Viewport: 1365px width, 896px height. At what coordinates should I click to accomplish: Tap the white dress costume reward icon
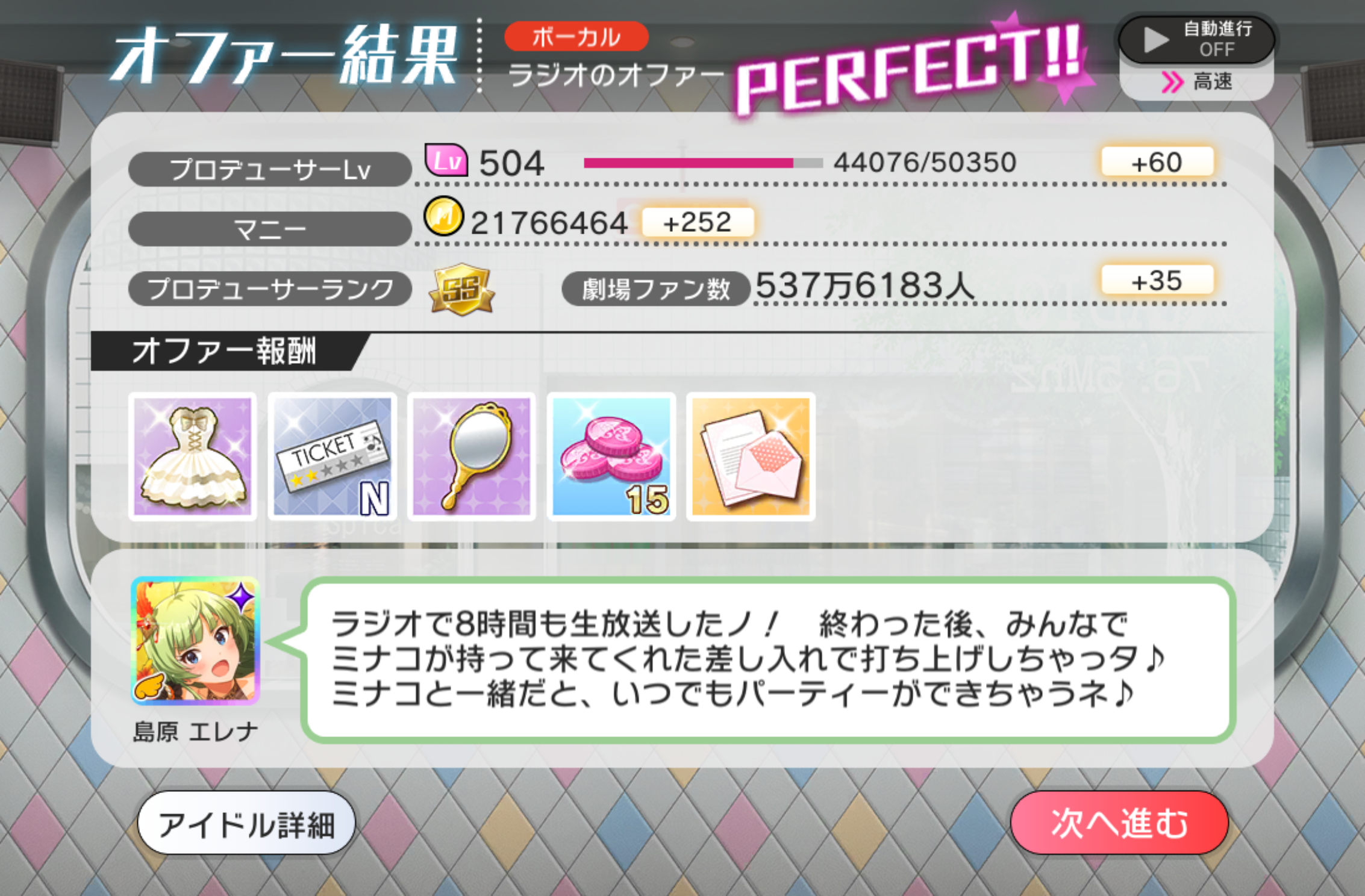[193, 456]
